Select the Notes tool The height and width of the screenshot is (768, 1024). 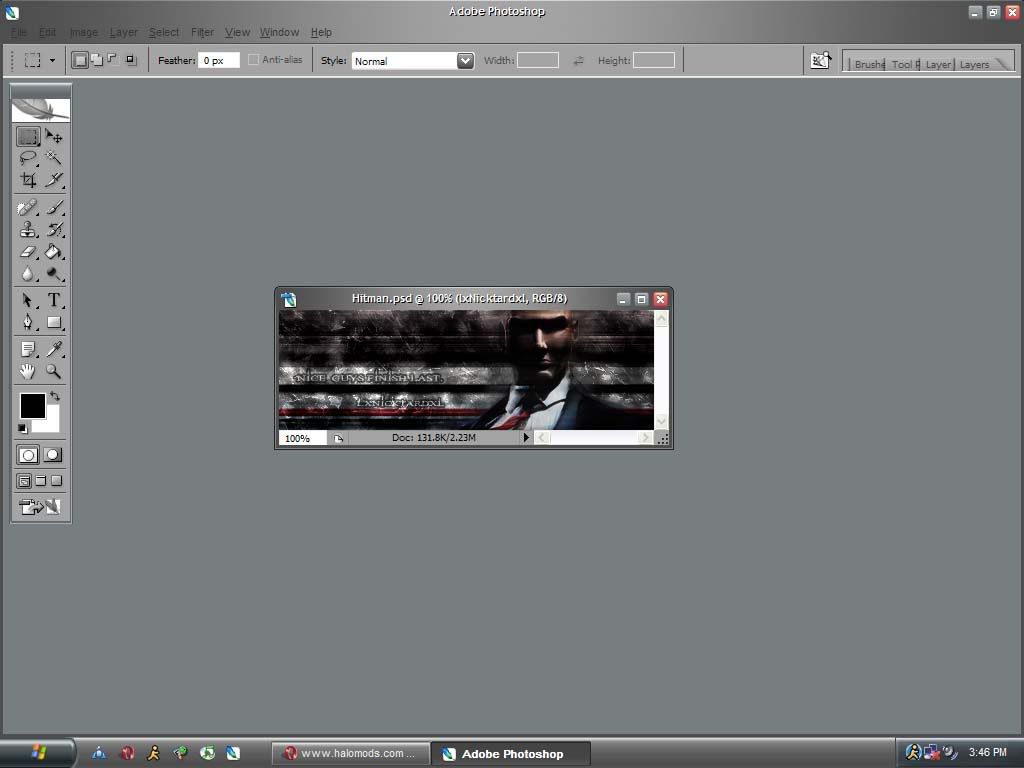28,349
